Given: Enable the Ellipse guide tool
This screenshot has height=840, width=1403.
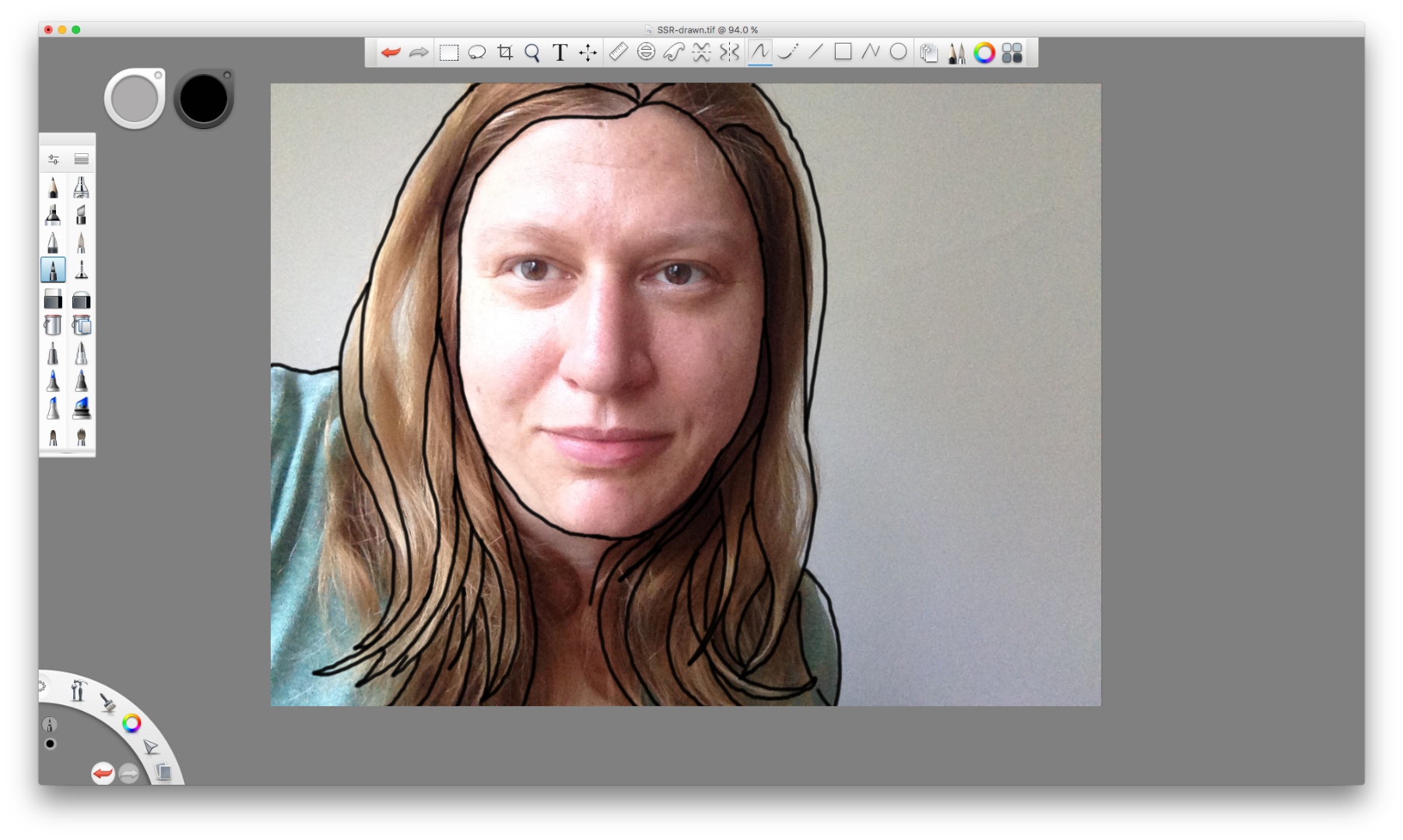Looking at the screenshot, I should 646,52.
